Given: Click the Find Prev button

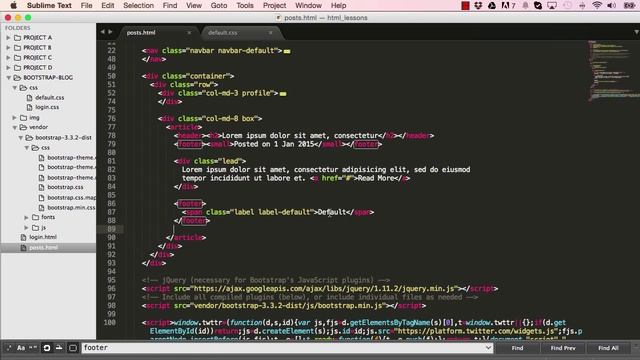Looking at the screenshot, I should 563,348.
